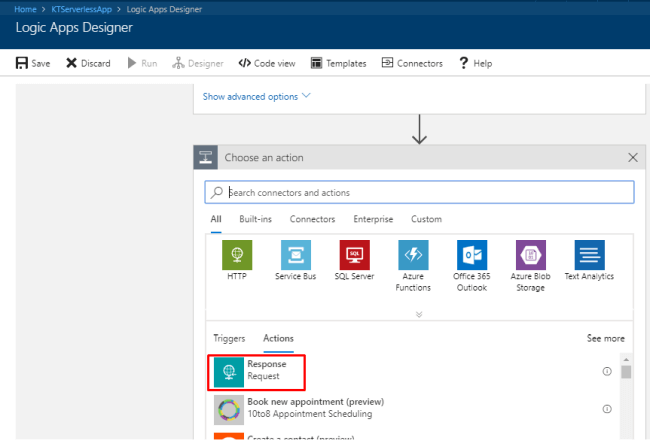Click the actions list scrollbar thumb
This screenshot has height=447, width=650.
[626, 372]
